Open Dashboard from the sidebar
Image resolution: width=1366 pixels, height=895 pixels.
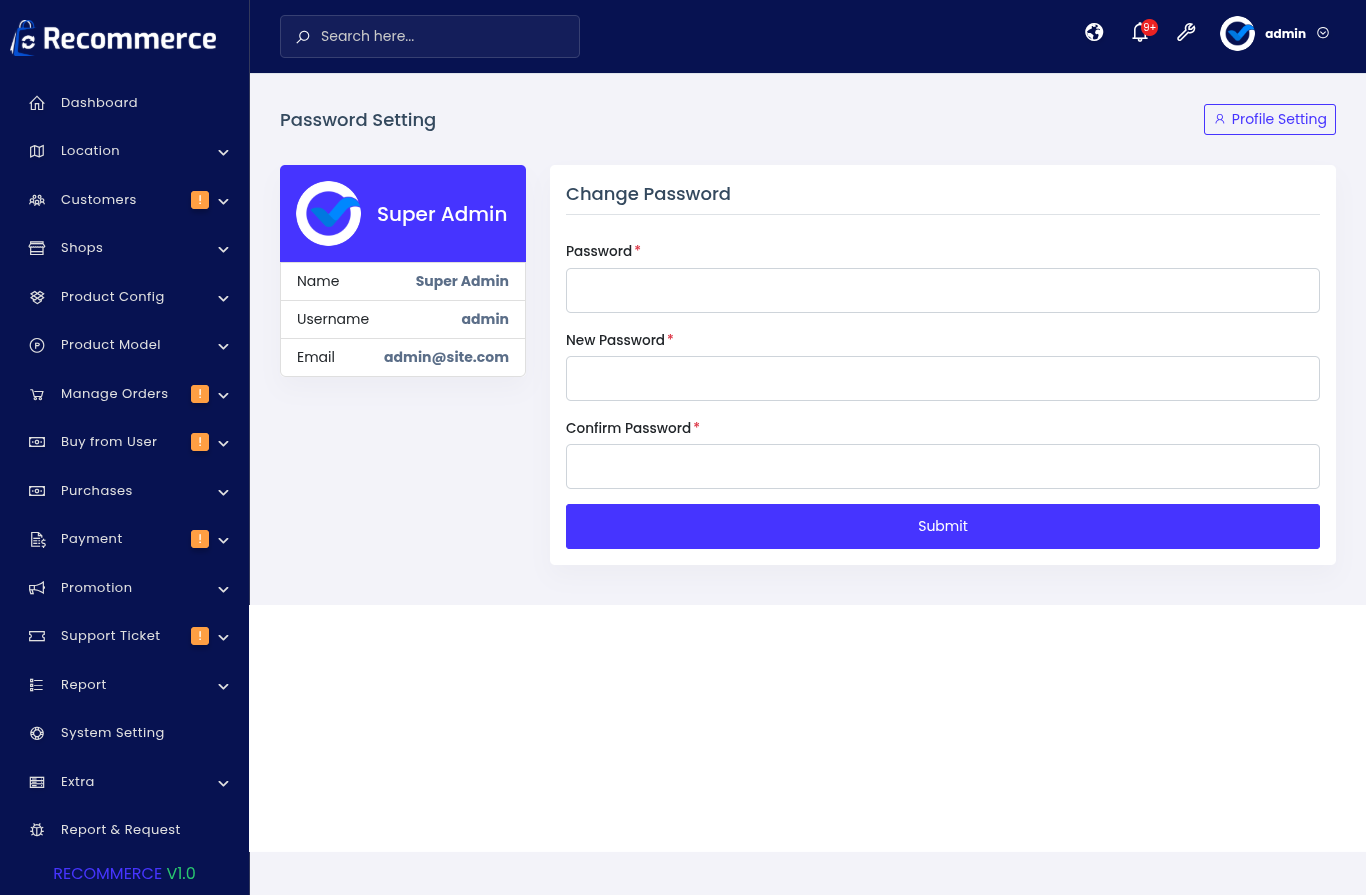point(124,103)
